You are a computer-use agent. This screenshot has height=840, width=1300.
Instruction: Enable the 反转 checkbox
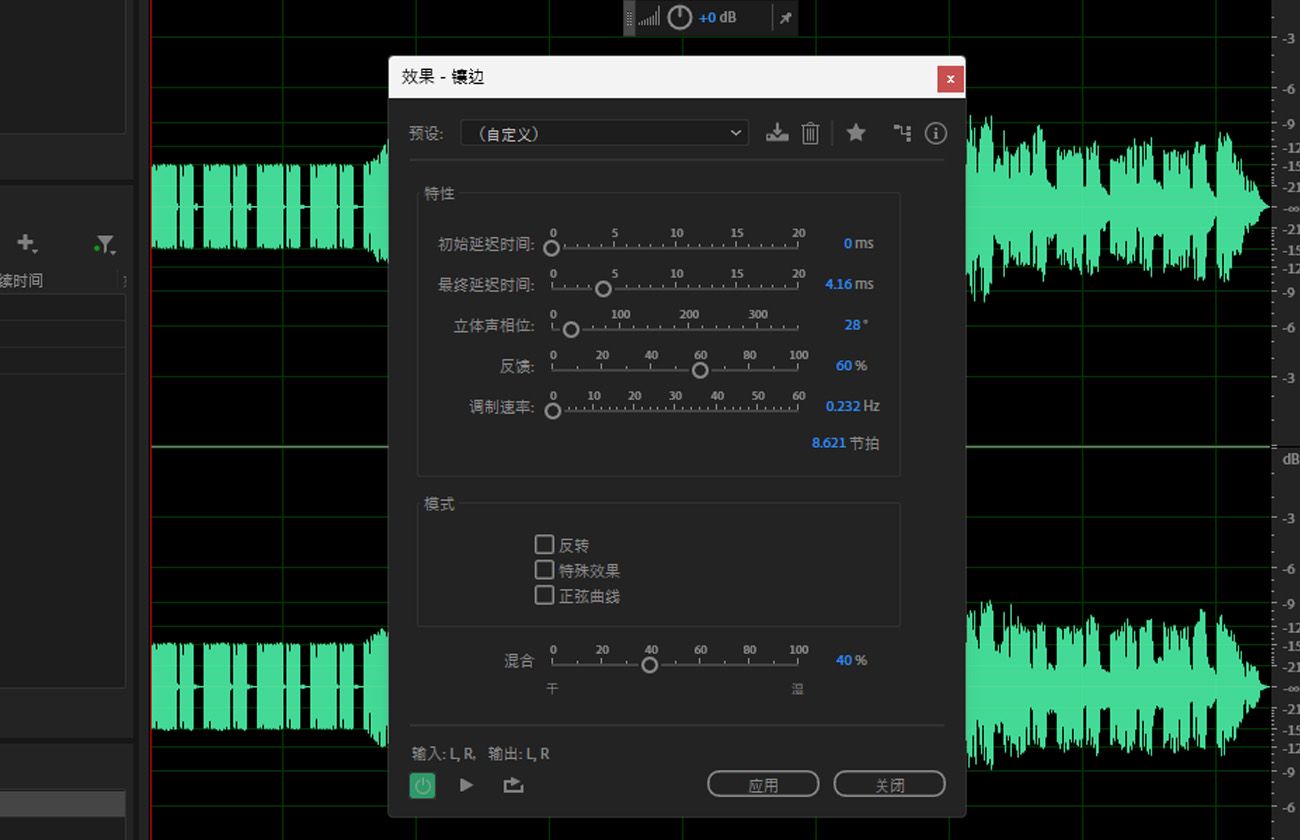[x=544, y=544]
